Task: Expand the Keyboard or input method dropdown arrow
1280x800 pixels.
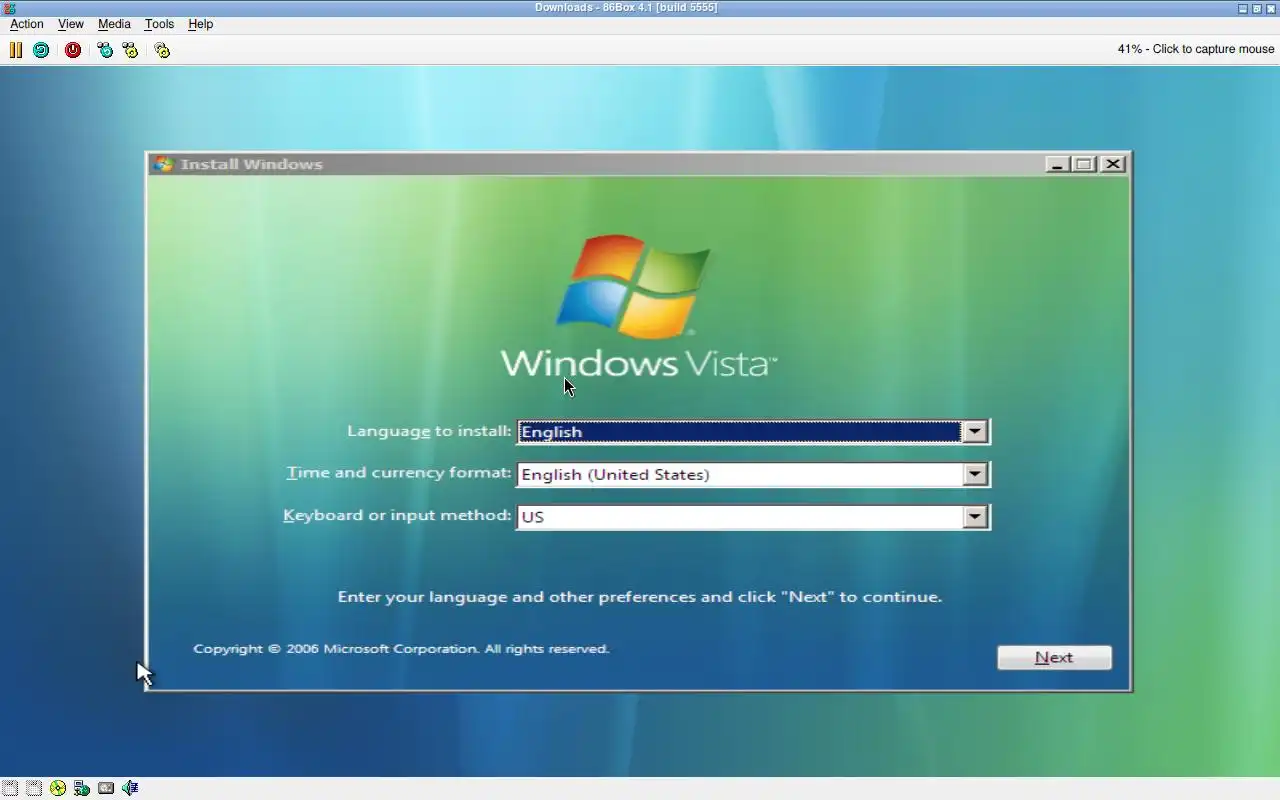Action: (974, 517)
